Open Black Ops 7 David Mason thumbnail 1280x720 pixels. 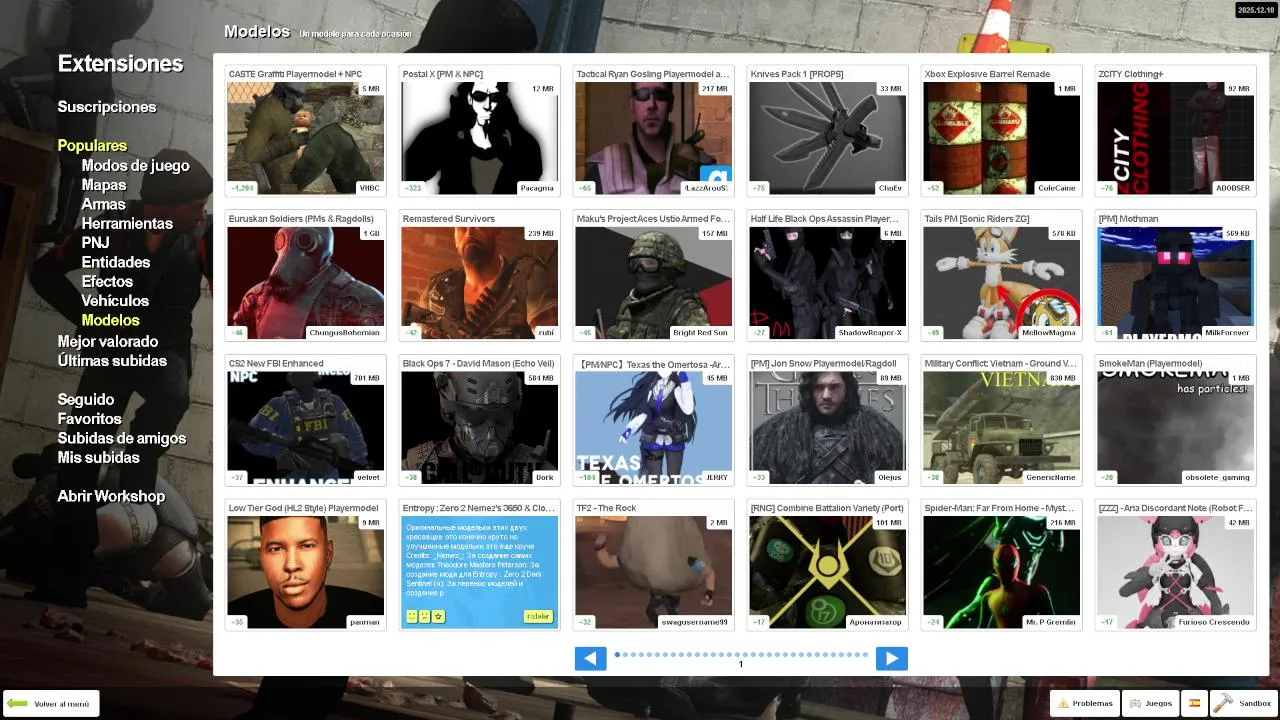480,428
